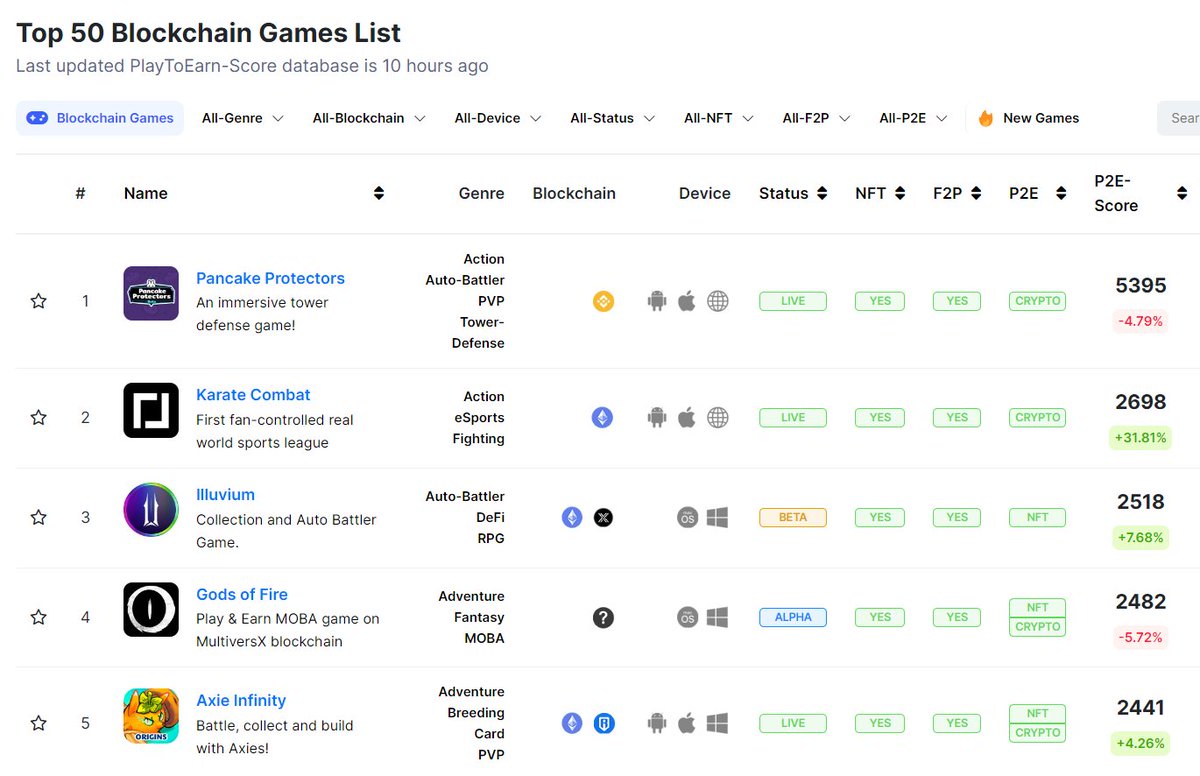This screenshot has width=1200, height=776.
Task: Open the All-Genre filter dropdown
Action: click(243, 118)
